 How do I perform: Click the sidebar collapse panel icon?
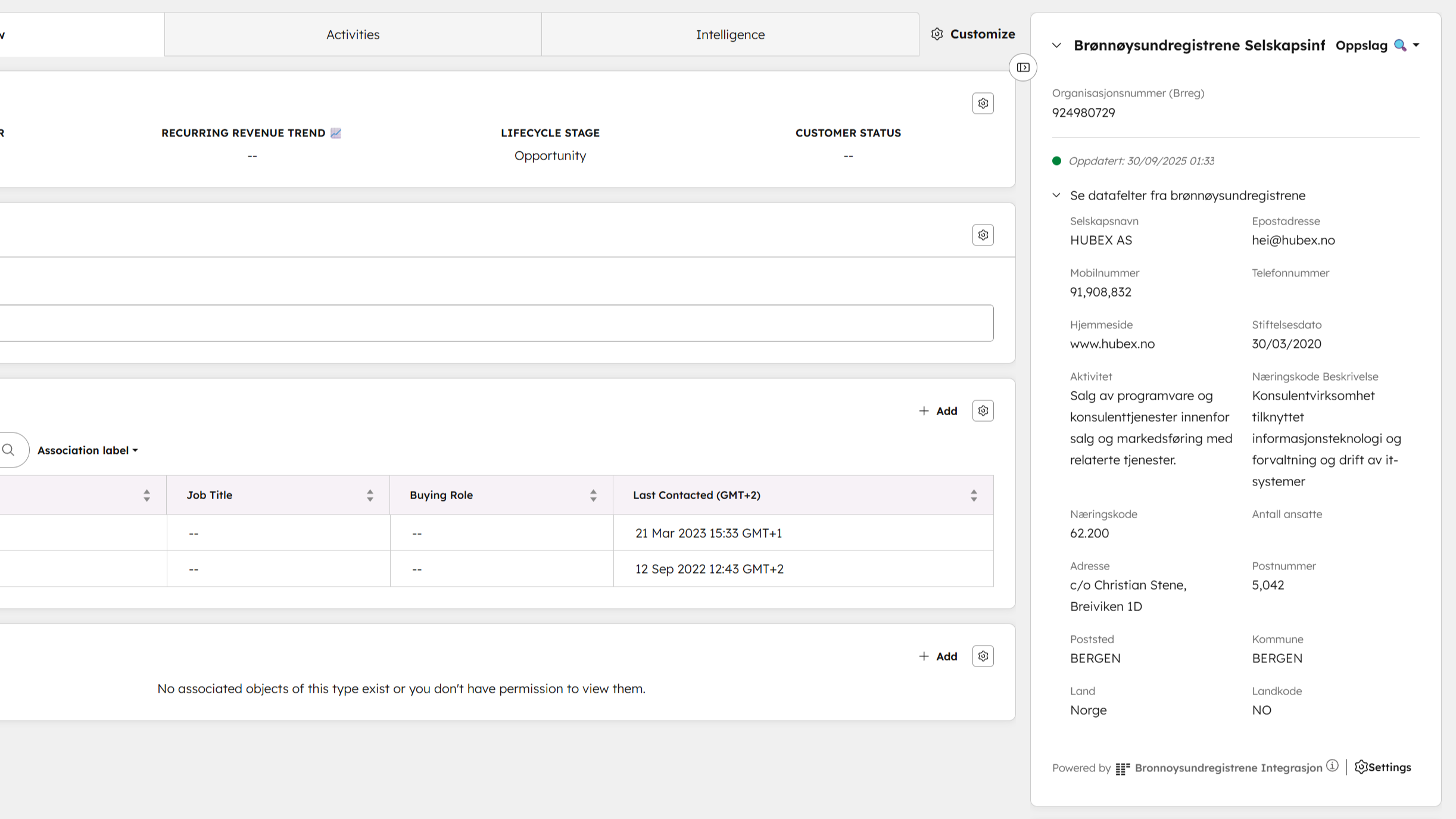(x=1022, y=67)
